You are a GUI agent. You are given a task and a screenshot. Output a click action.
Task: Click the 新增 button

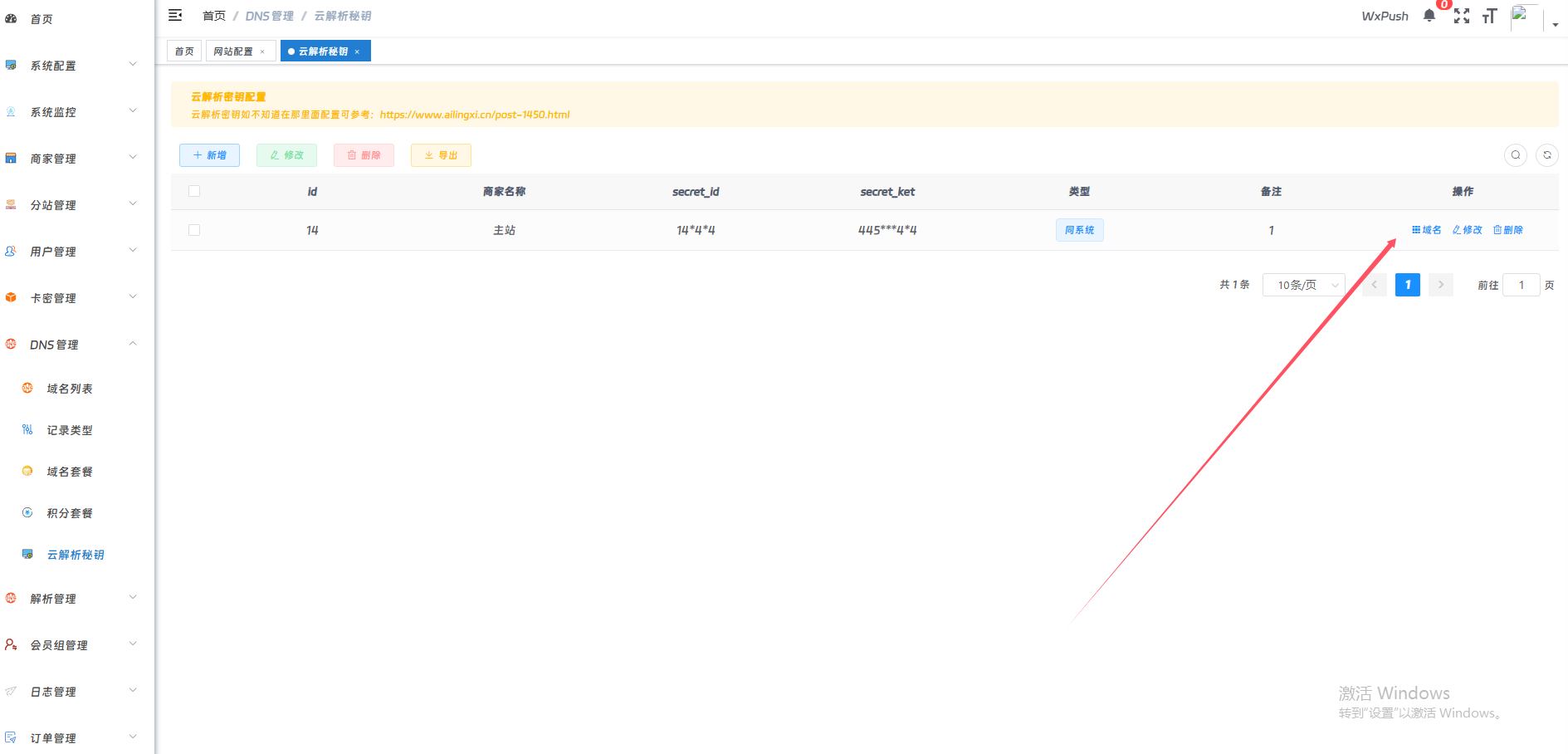pos(209,155)
